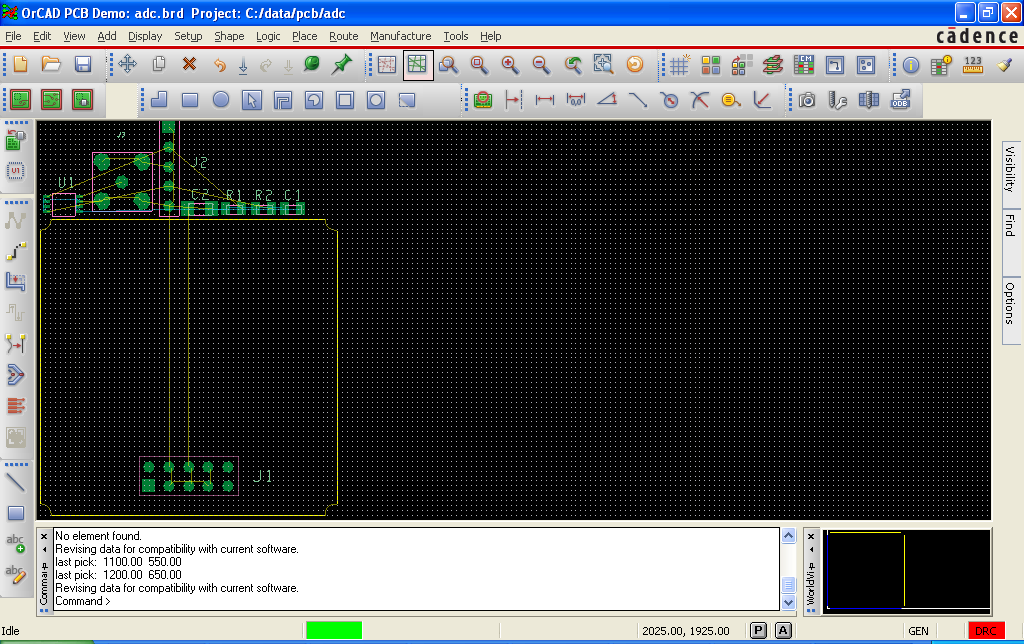Click the GEN mode status button

coord(918,631)
